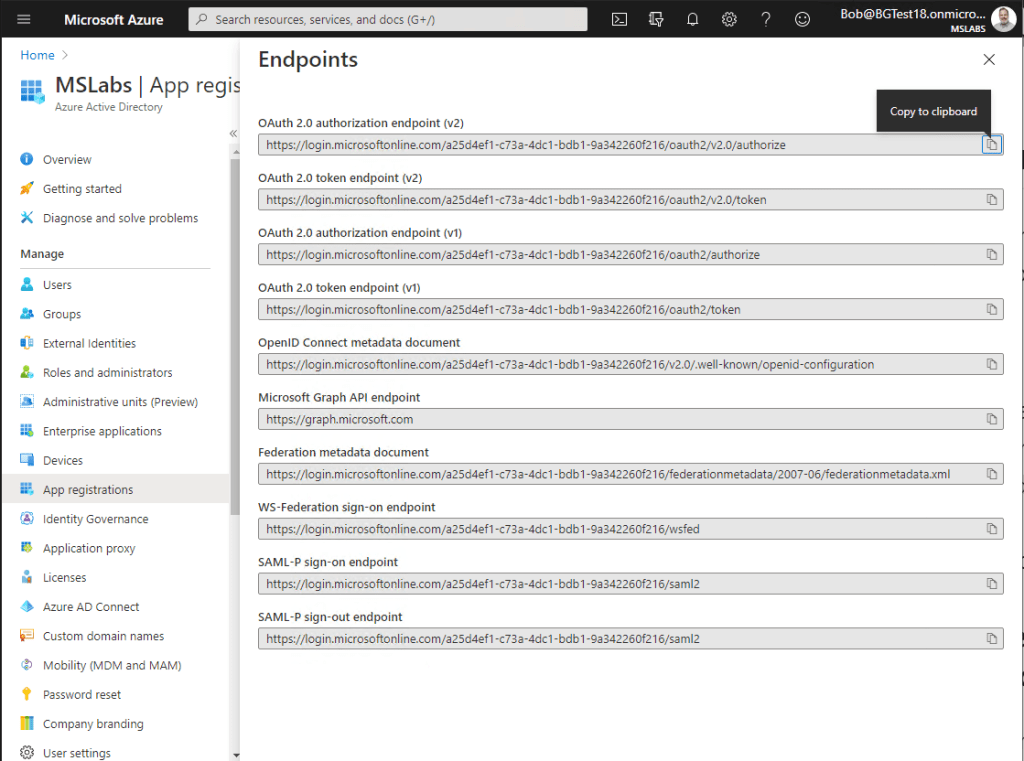Select App registrations in the sidebar
1024x761 pixels.
point(88,490)
